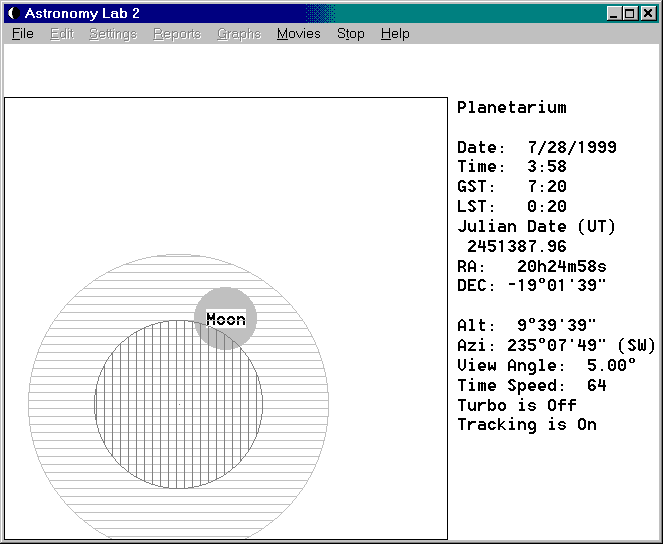This screenshot has height=544, width=663.
Task: Click the grayed-out Edit menu
Action: (x=61, y=34)
